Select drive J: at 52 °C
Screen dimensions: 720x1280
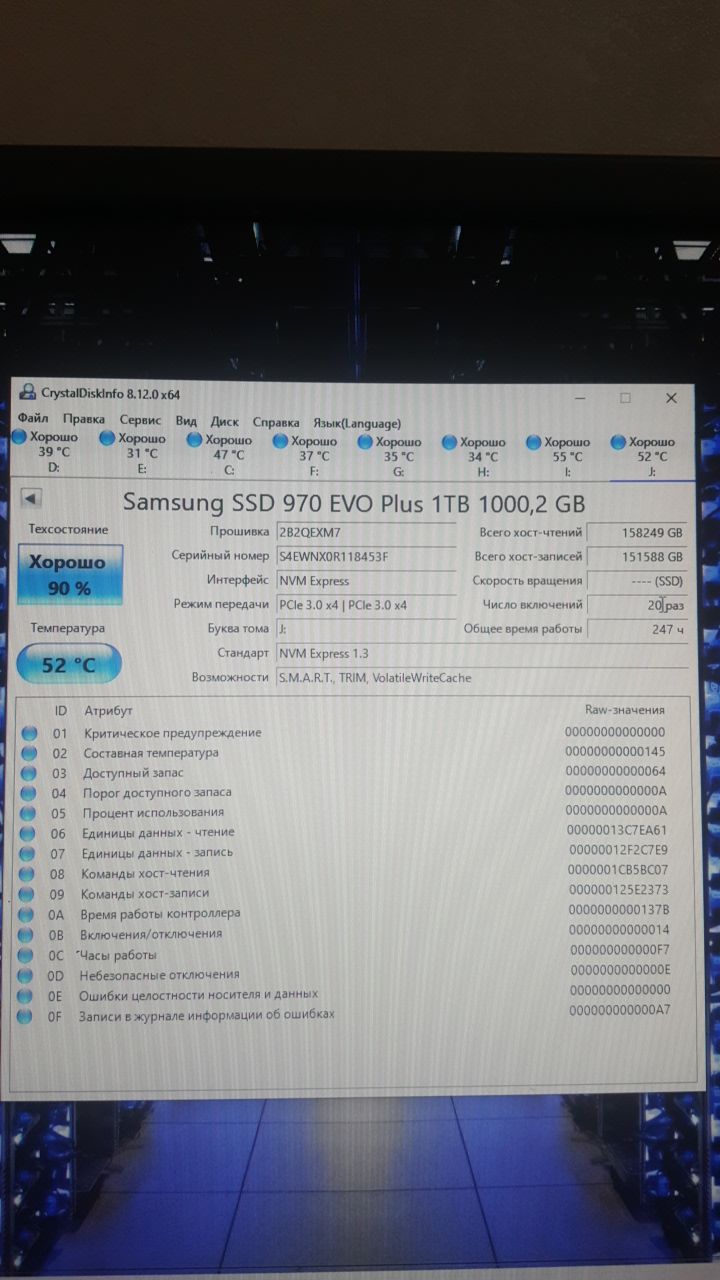click(x=643, y=456)
